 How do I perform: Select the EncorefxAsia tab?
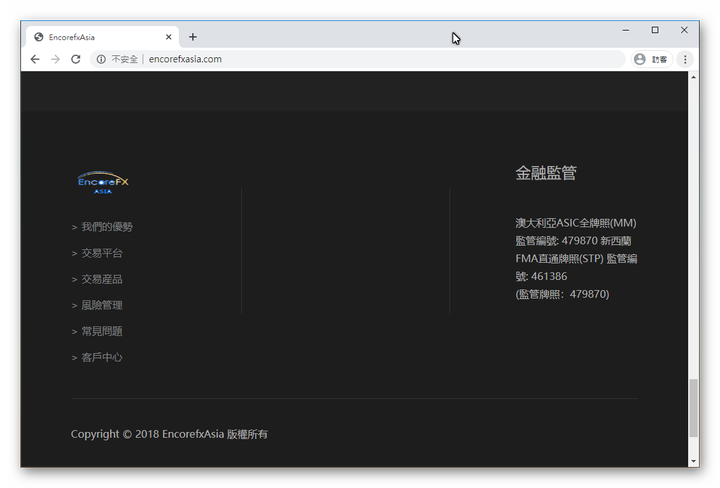click(102, 37)
